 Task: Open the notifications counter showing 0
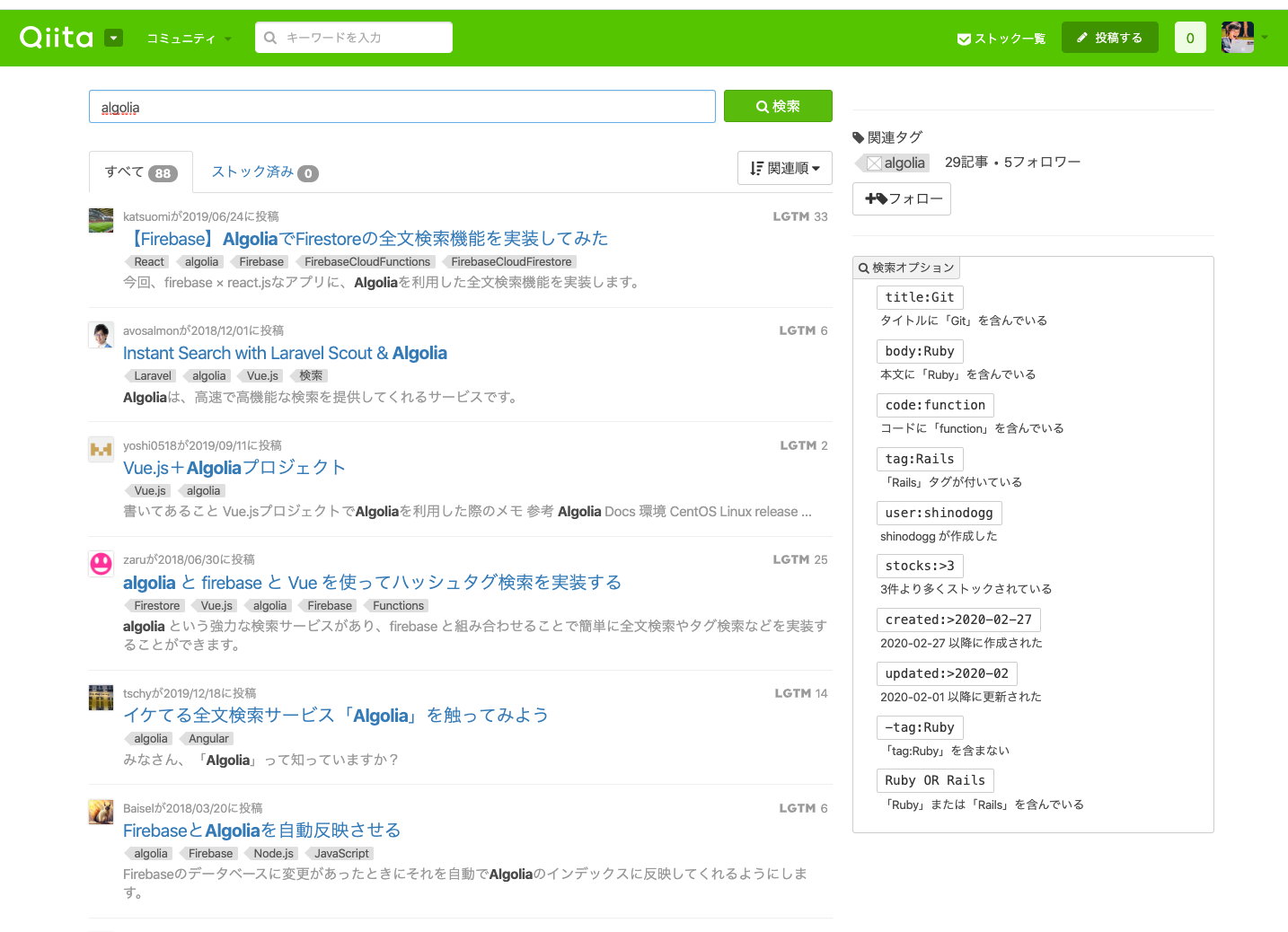click(1190, 38)
